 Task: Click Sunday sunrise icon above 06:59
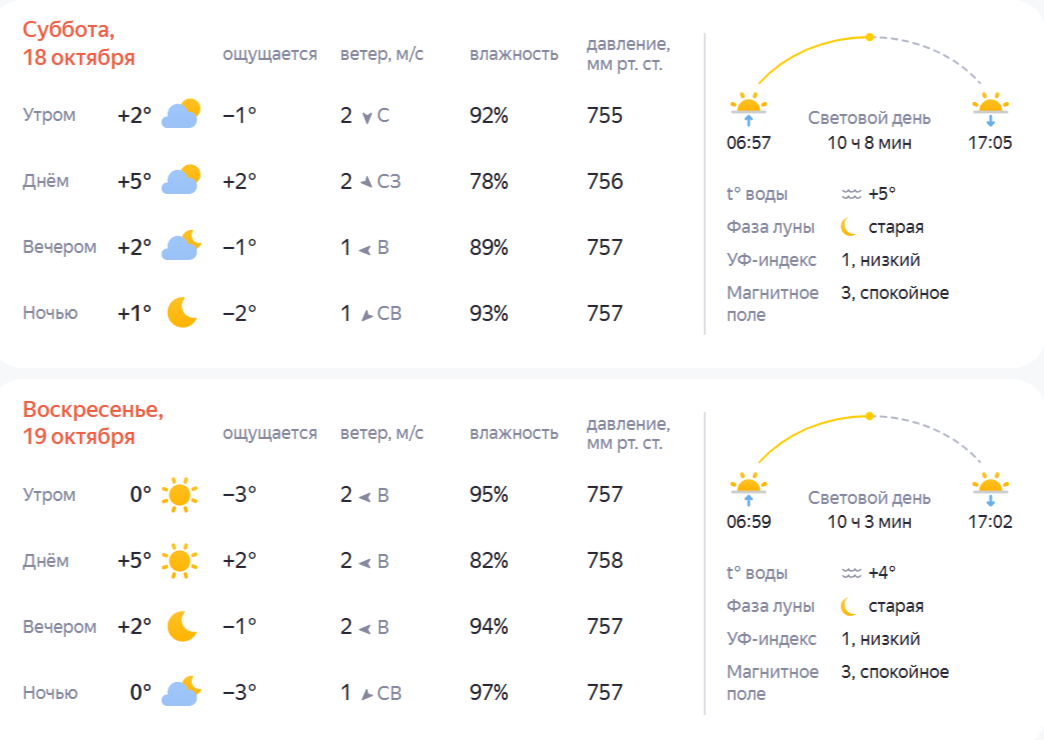748,487
